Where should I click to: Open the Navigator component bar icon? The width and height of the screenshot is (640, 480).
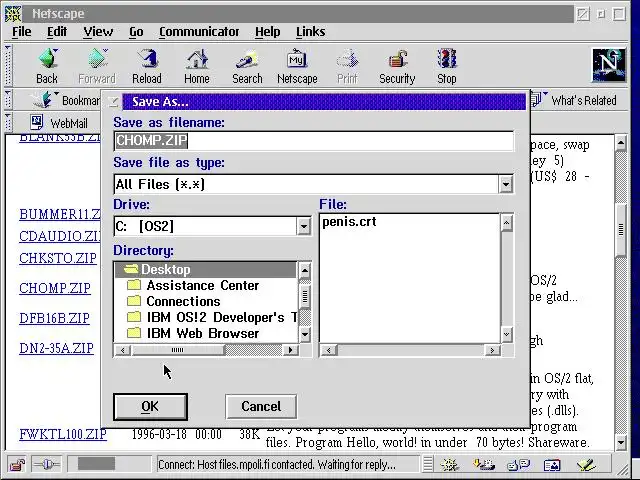click(450, 464)
